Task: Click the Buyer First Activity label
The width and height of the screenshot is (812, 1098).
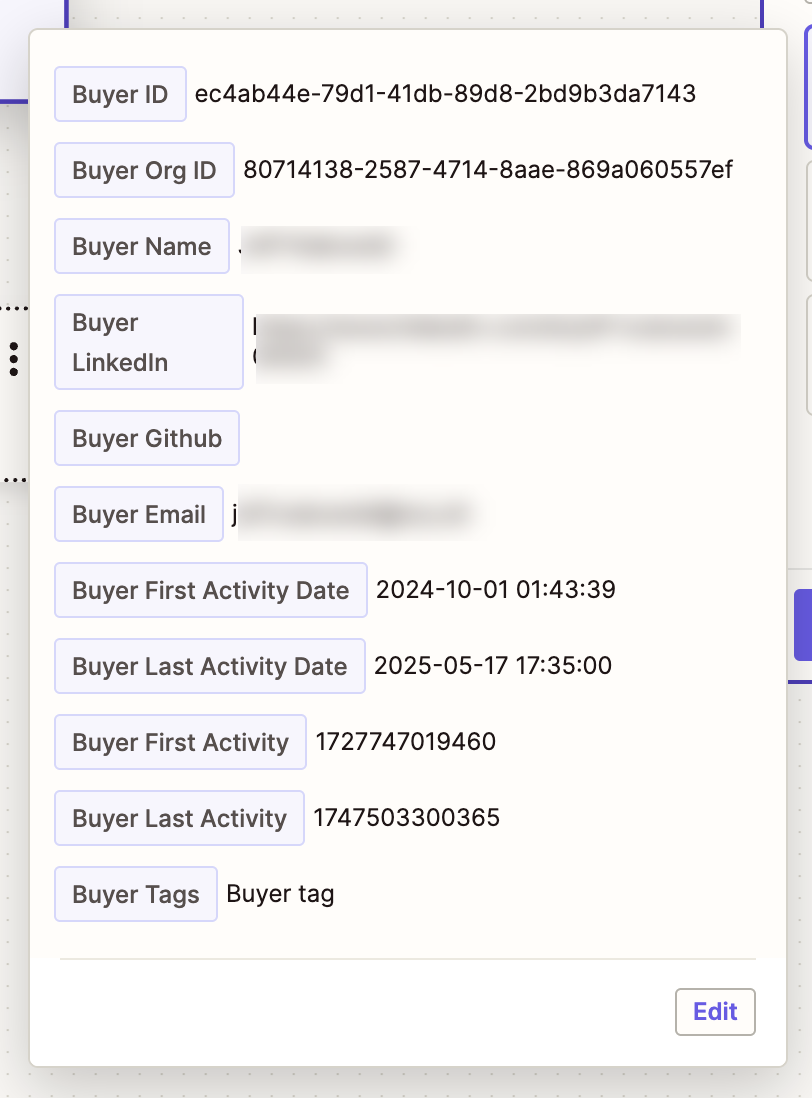Action: tap(180, 743)
